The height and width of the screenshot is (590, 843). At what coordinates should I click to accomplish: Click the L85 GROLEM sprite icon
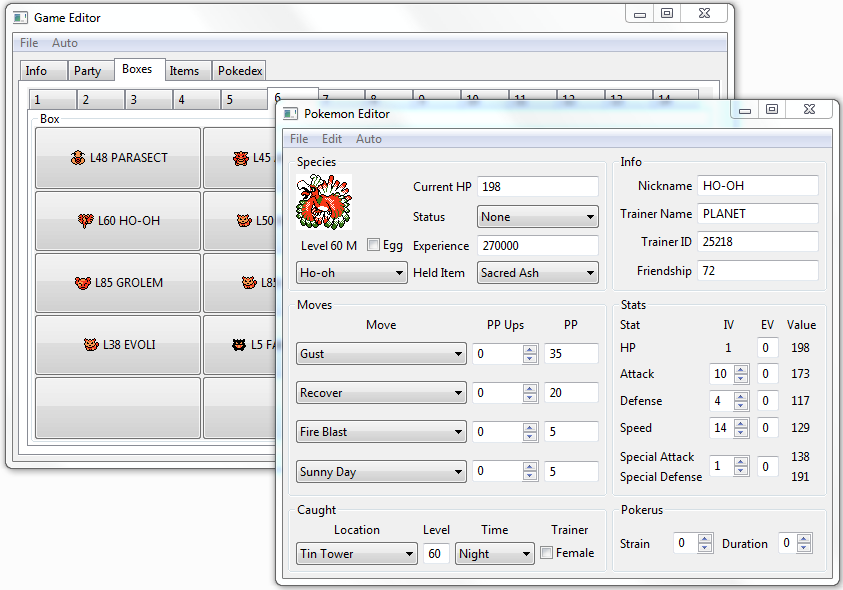tap(83, 282)
